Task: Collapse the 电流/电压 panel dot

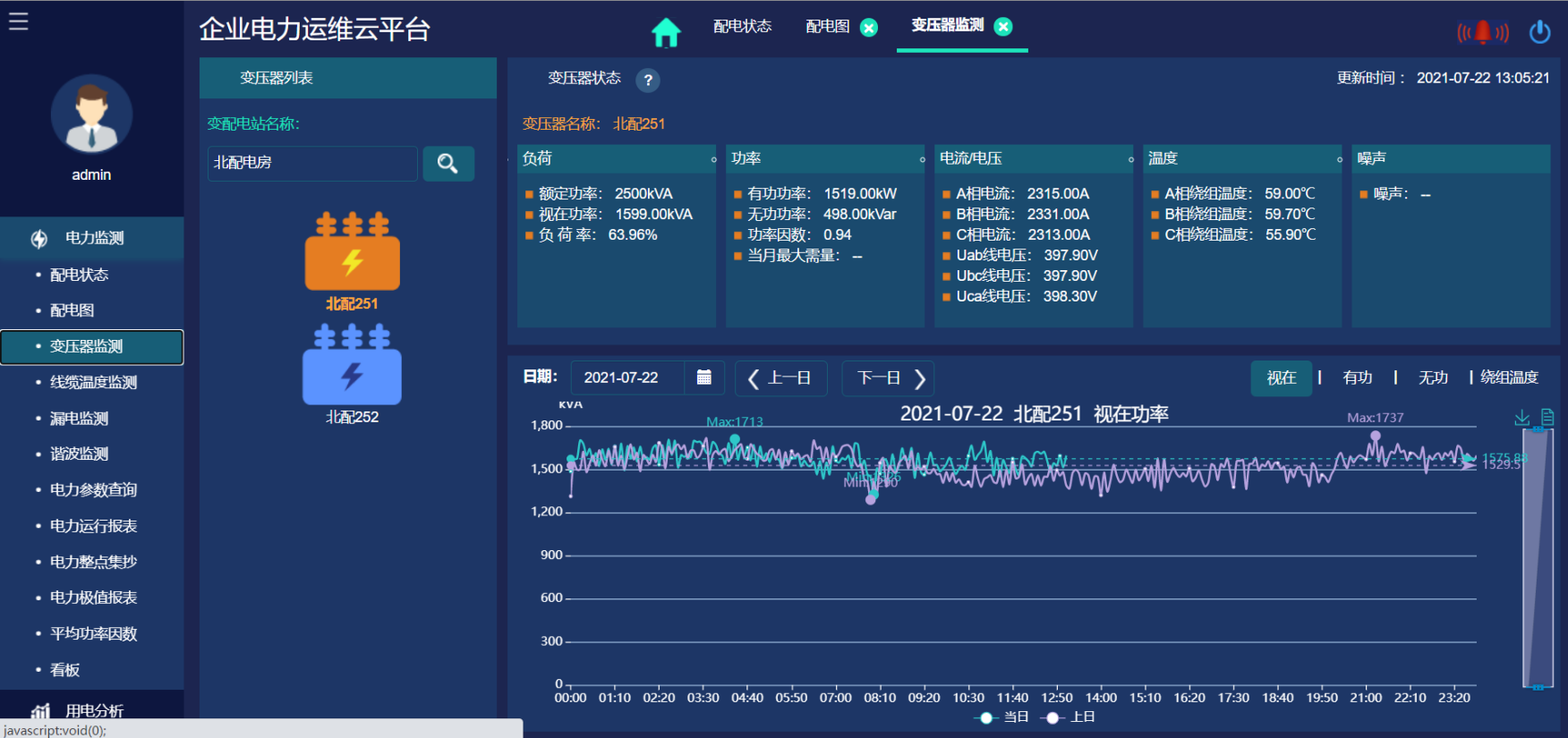Action: click(x=1131, y=160)
